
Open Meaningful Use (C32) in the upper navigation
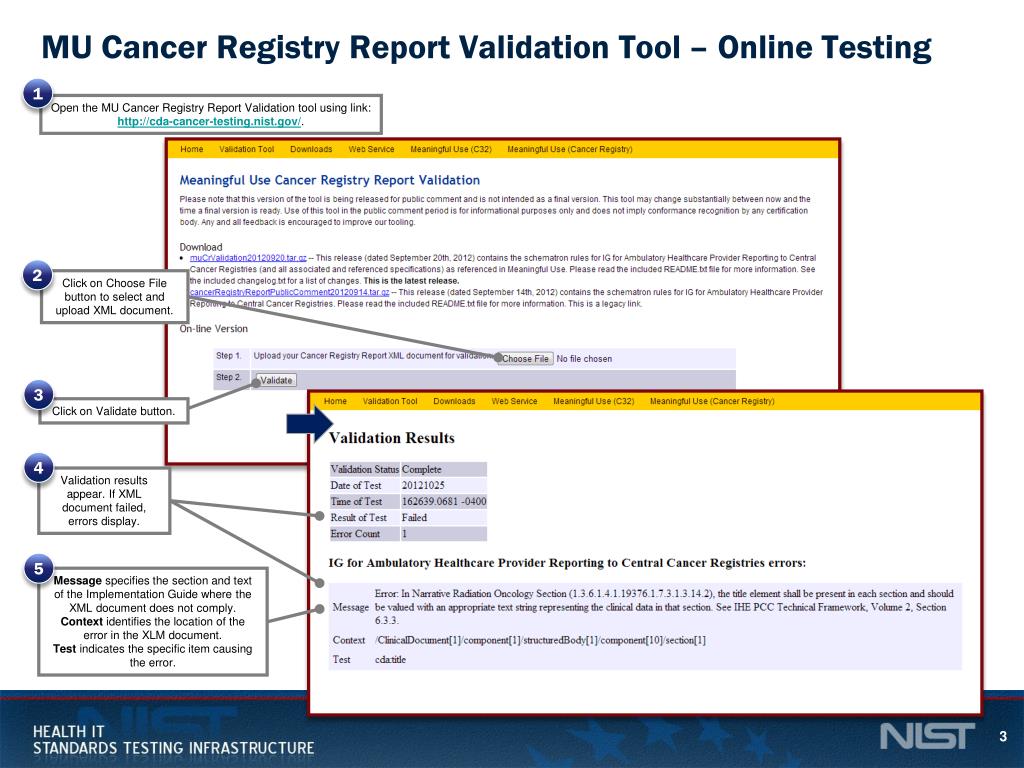(x=451, y=149)
